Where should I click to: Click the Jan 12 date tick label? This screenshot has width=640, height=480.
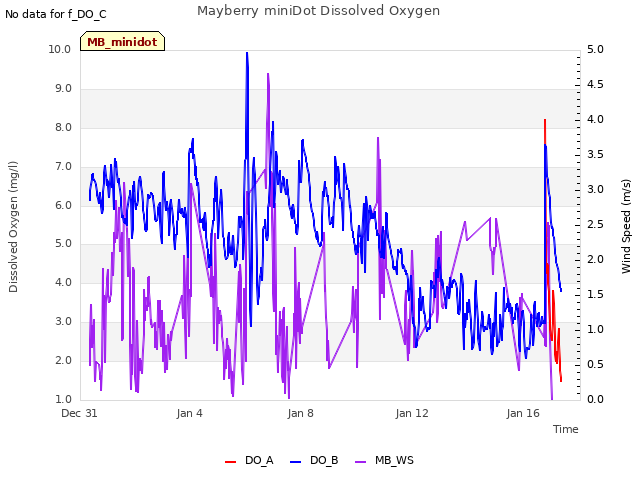[412, 413]
